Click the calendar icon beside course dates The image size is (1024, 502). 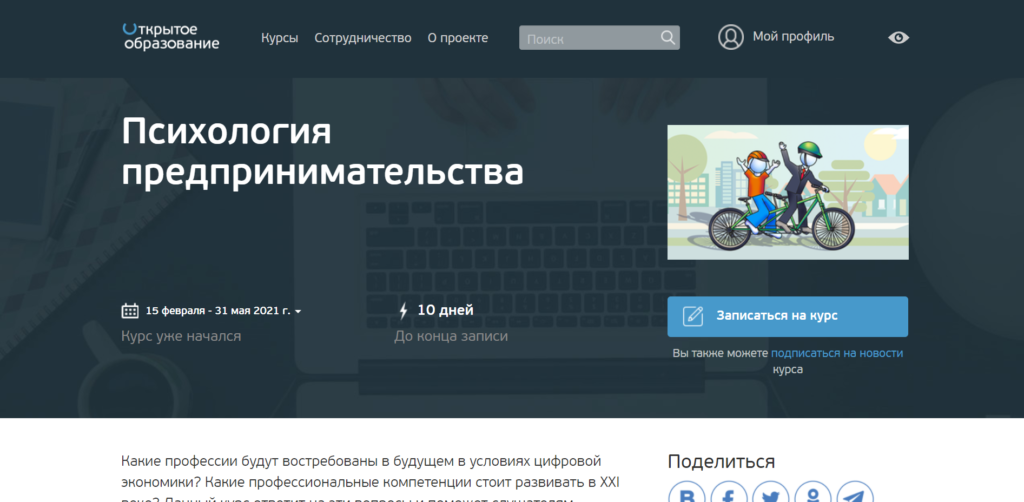(x=130, y=310)
